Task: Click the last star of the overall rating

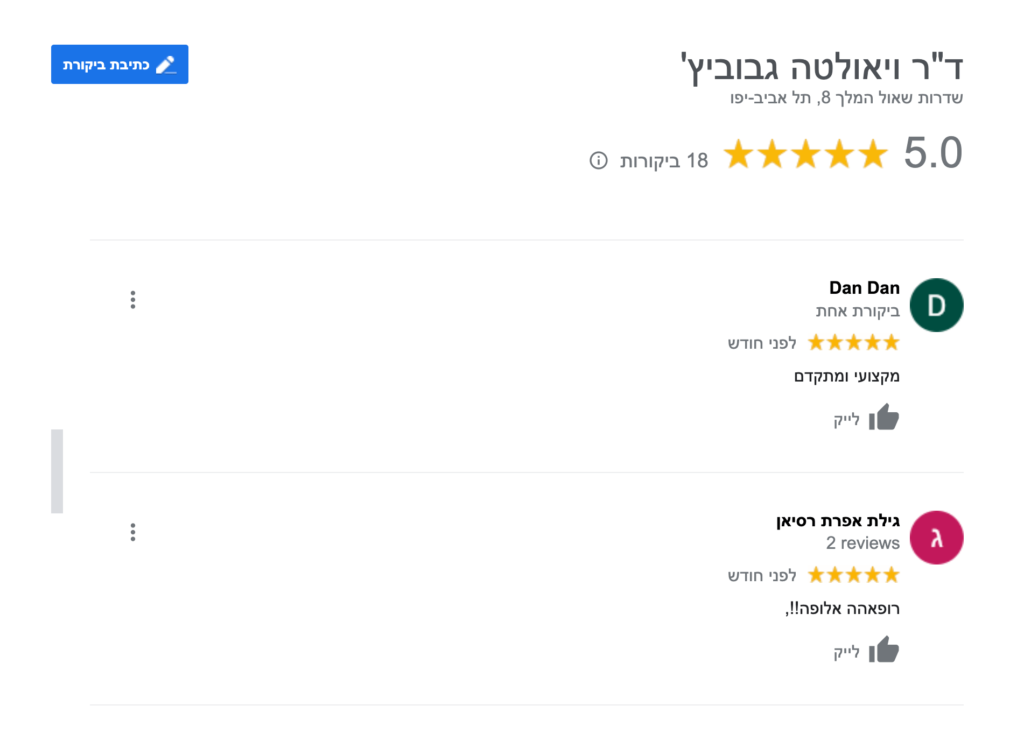Action: (871, 154)
